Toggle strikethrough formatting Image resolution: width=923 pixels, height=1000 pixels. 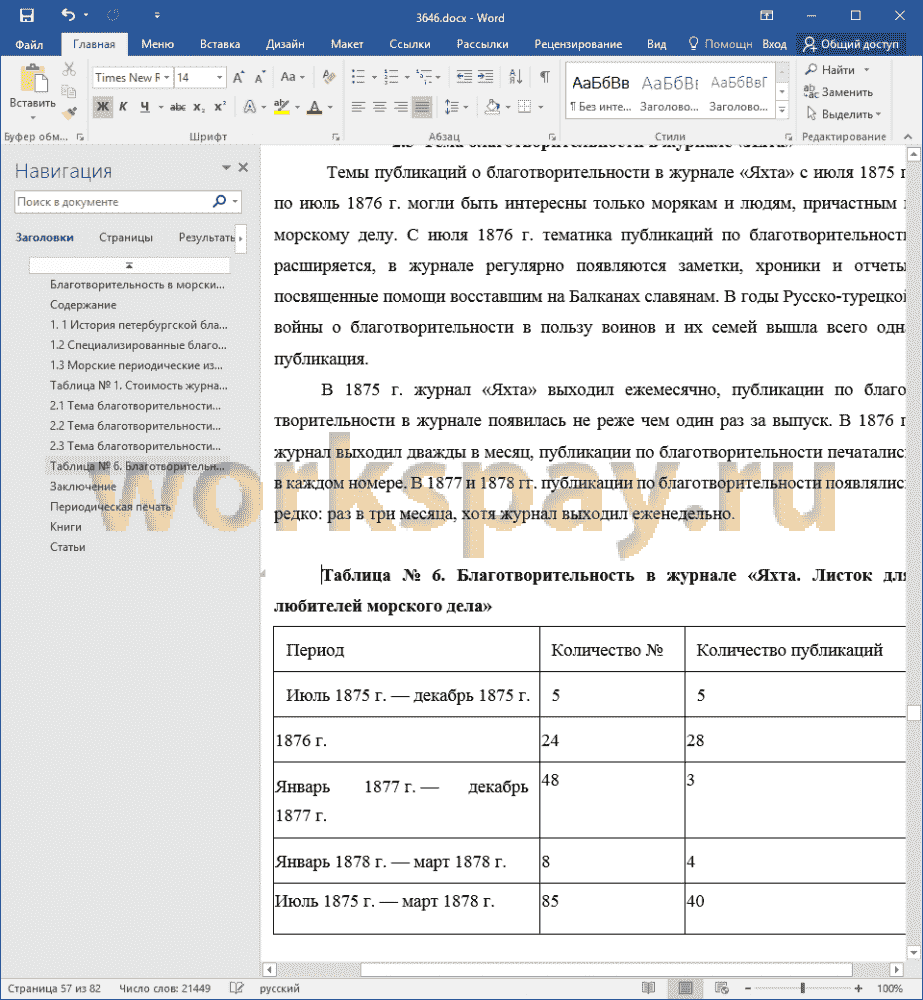(x=177, y=107)
